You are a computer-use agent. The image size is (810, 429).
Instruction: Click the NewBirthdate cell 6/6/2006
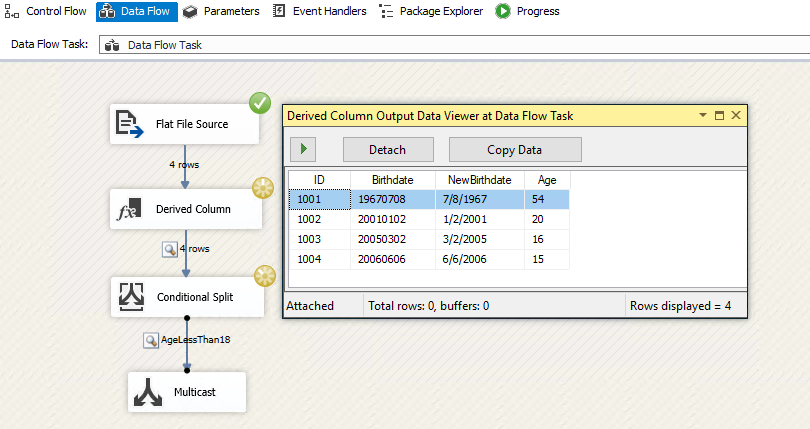(479, 259)
